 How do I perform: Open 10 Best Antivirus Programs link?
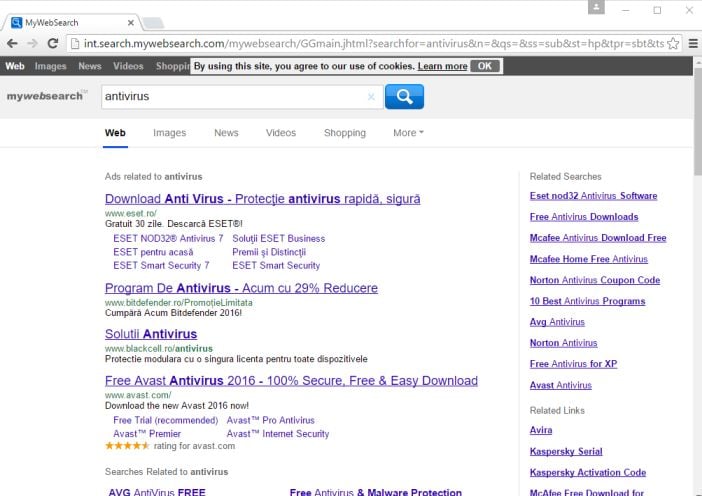click(587, 301)
